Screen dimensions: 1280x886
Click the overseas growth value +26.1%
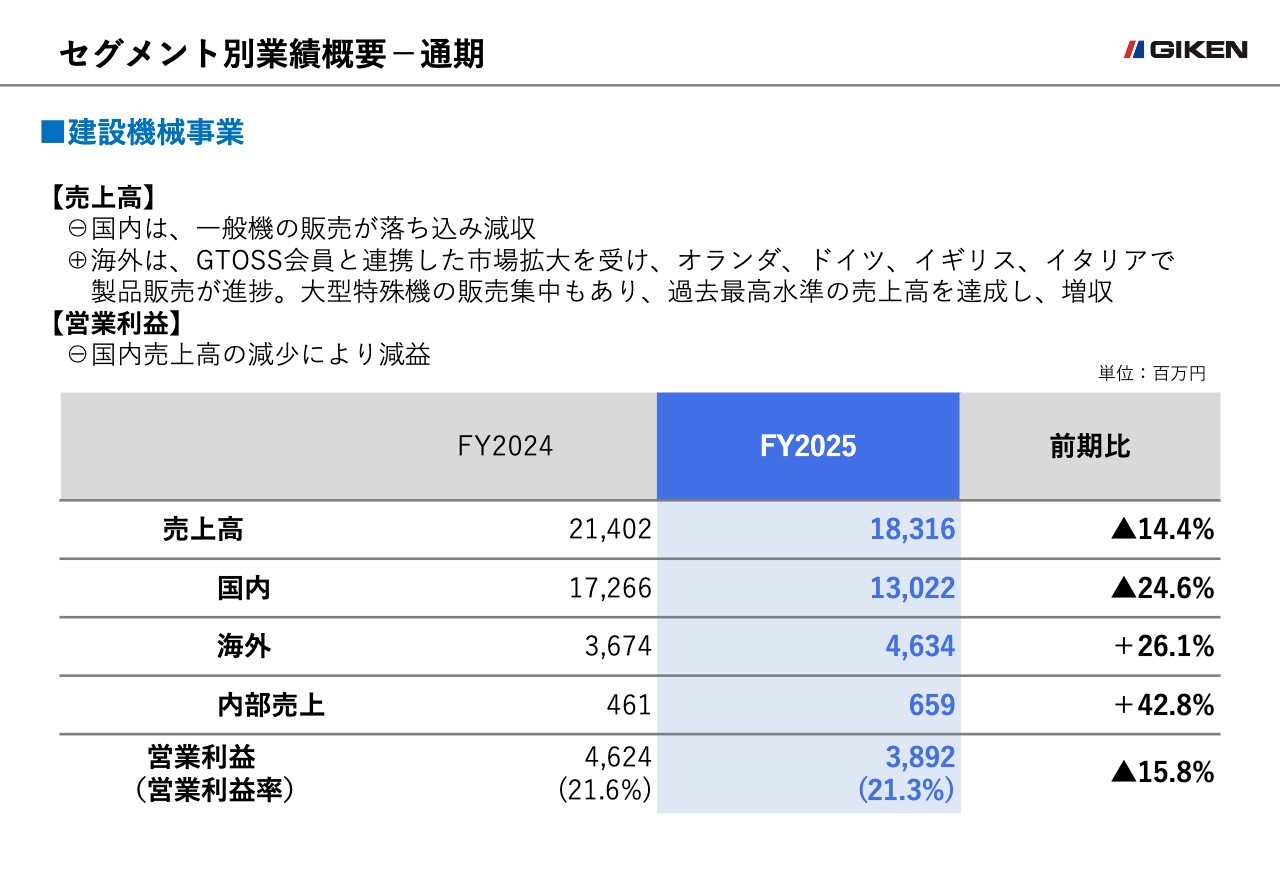click(1163, 646)
